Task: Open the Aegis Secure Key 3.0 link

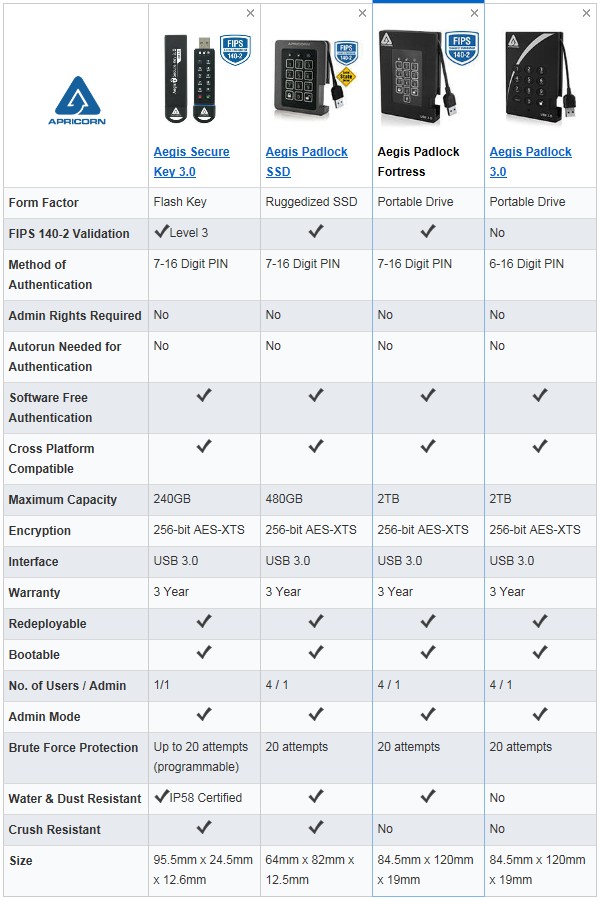Action: click(x=191, y=162)
